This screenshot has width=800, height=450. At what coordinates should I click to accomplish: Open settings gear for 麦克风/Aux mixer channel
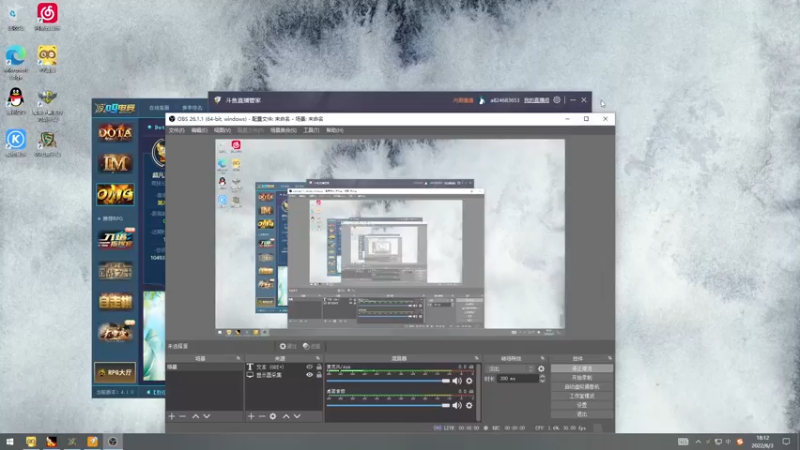coord(469,381)
